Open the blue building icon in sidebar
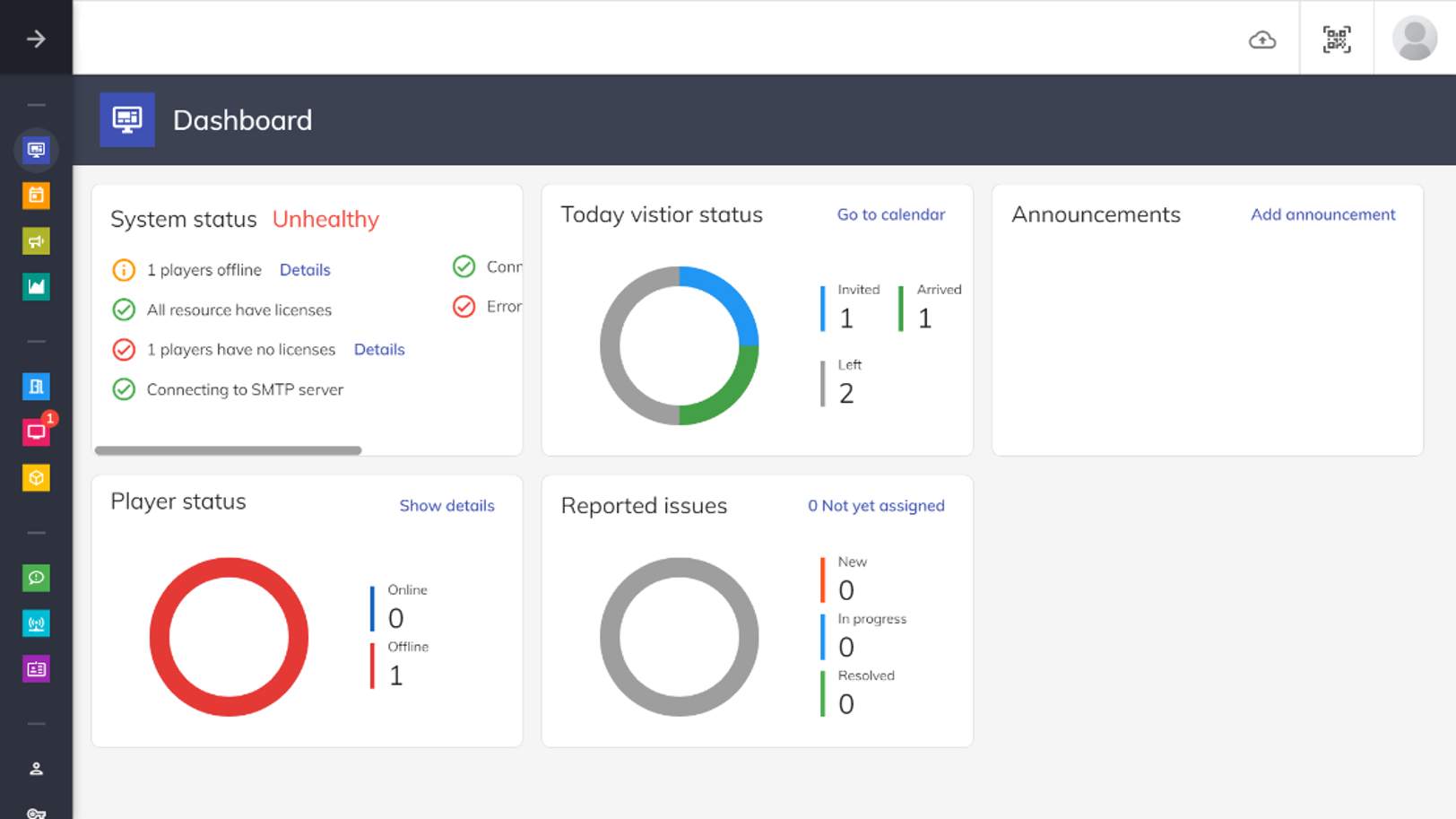1456x819 pixels. 36,387
